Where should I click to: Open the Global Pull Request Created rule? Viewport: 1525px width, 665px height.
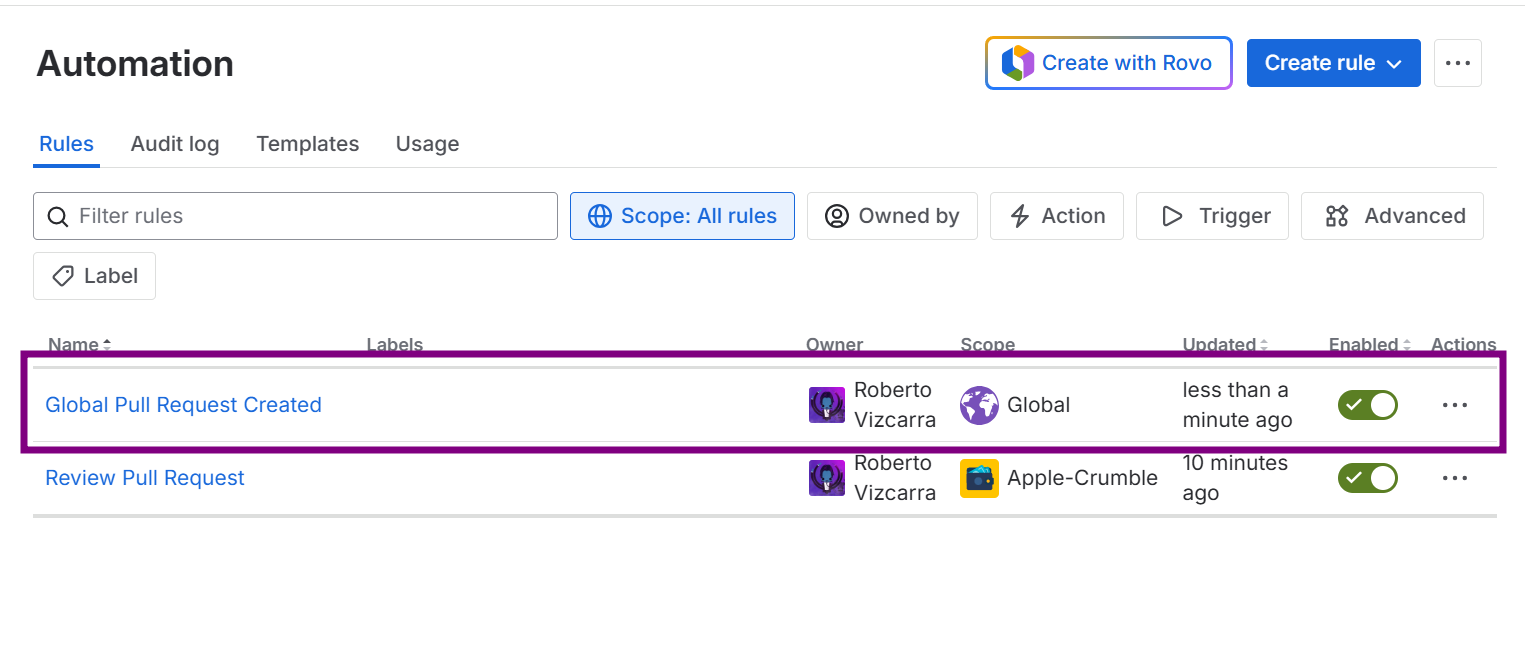[x=183, y=405]
